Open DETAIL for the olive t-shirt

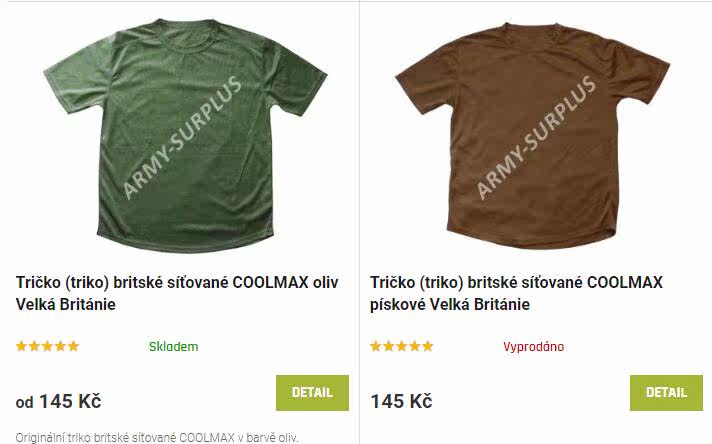point(312,393)
